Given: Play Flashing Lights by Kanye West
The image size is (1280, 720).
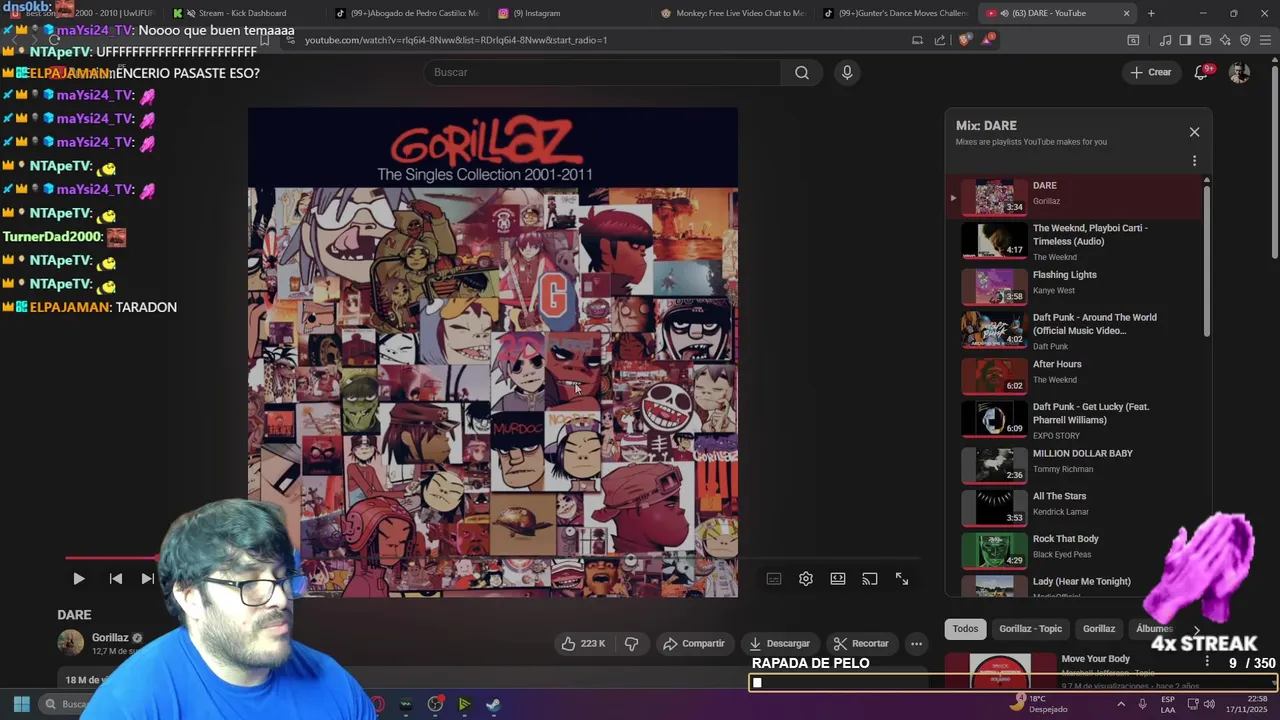Looking at the screenshot, I should coord(1072,285).
